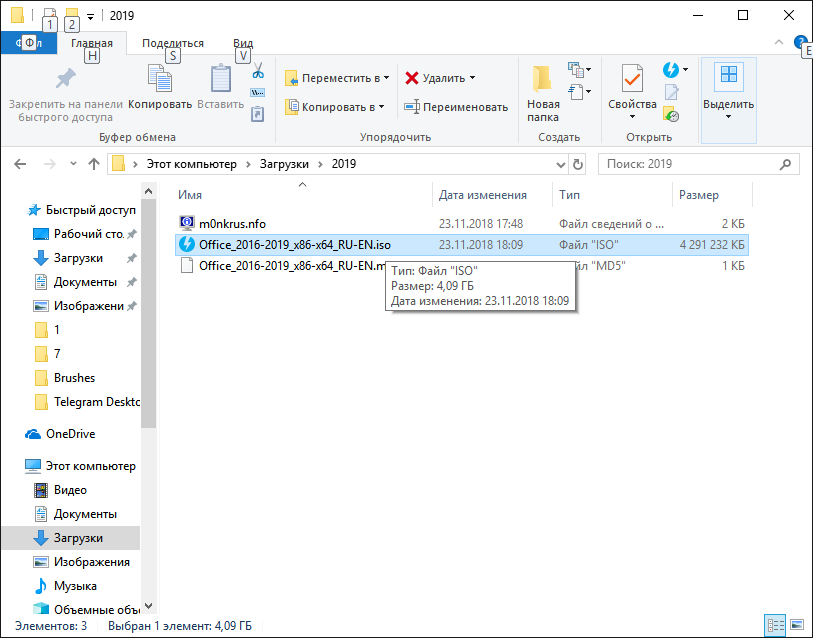Go up one level with up arrow
Viewport: 813px width, 638px height.
94,164
